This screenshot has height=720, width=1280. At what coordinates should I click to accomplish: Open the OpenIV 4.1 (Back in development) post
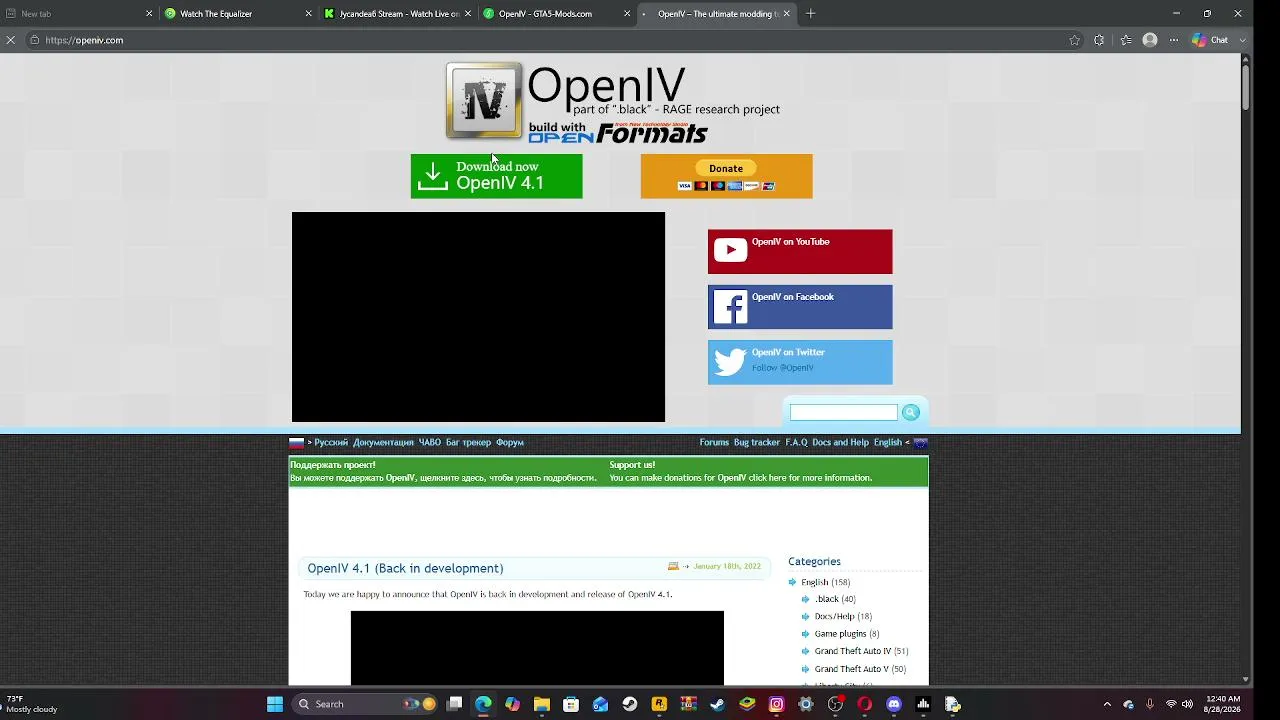click(405, 568)
